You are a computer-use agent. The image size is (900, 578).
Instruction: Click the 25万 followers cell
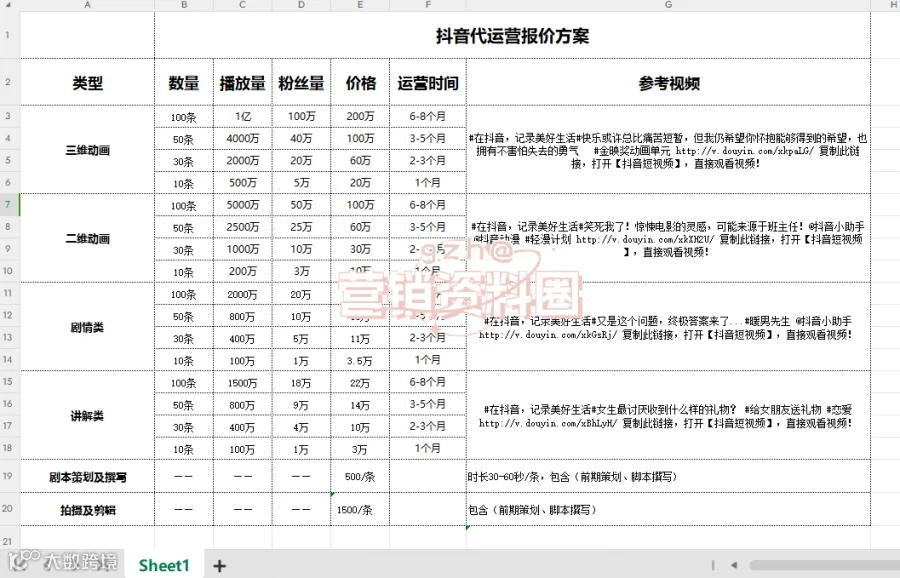point(301,227)
